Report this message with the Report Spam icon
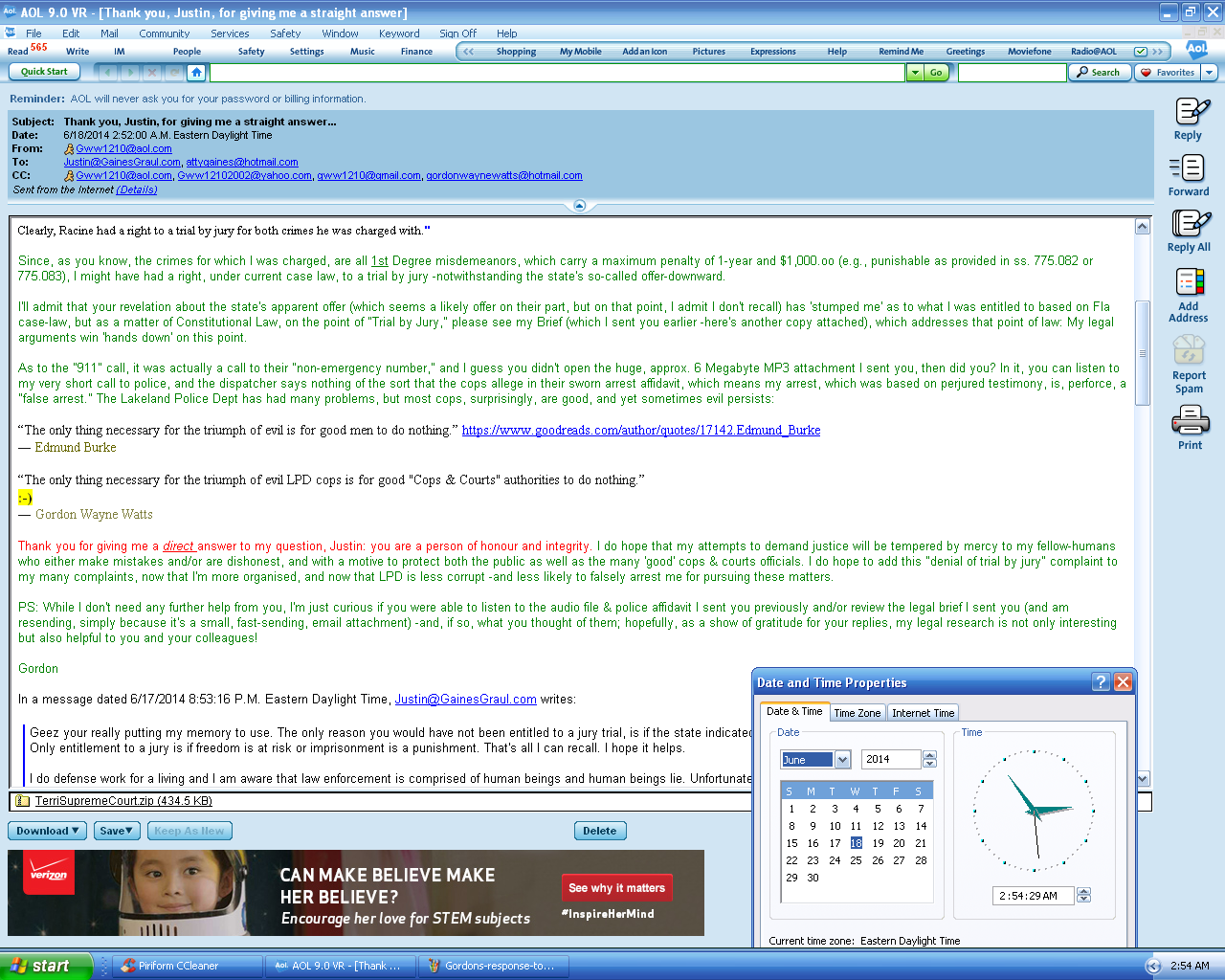 pos(1189,364)
